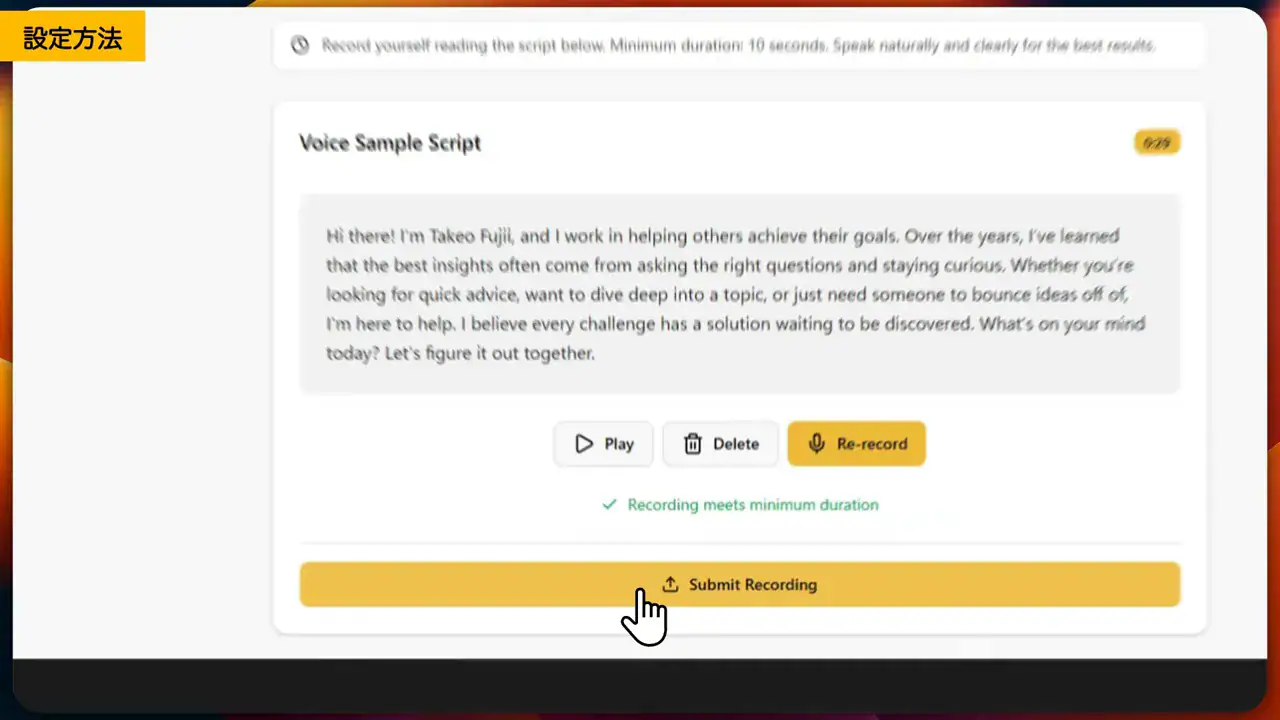Click the "Recording meets minimum duration" message
Screen dimensions: 1280x720
click(x=752, y=505)
